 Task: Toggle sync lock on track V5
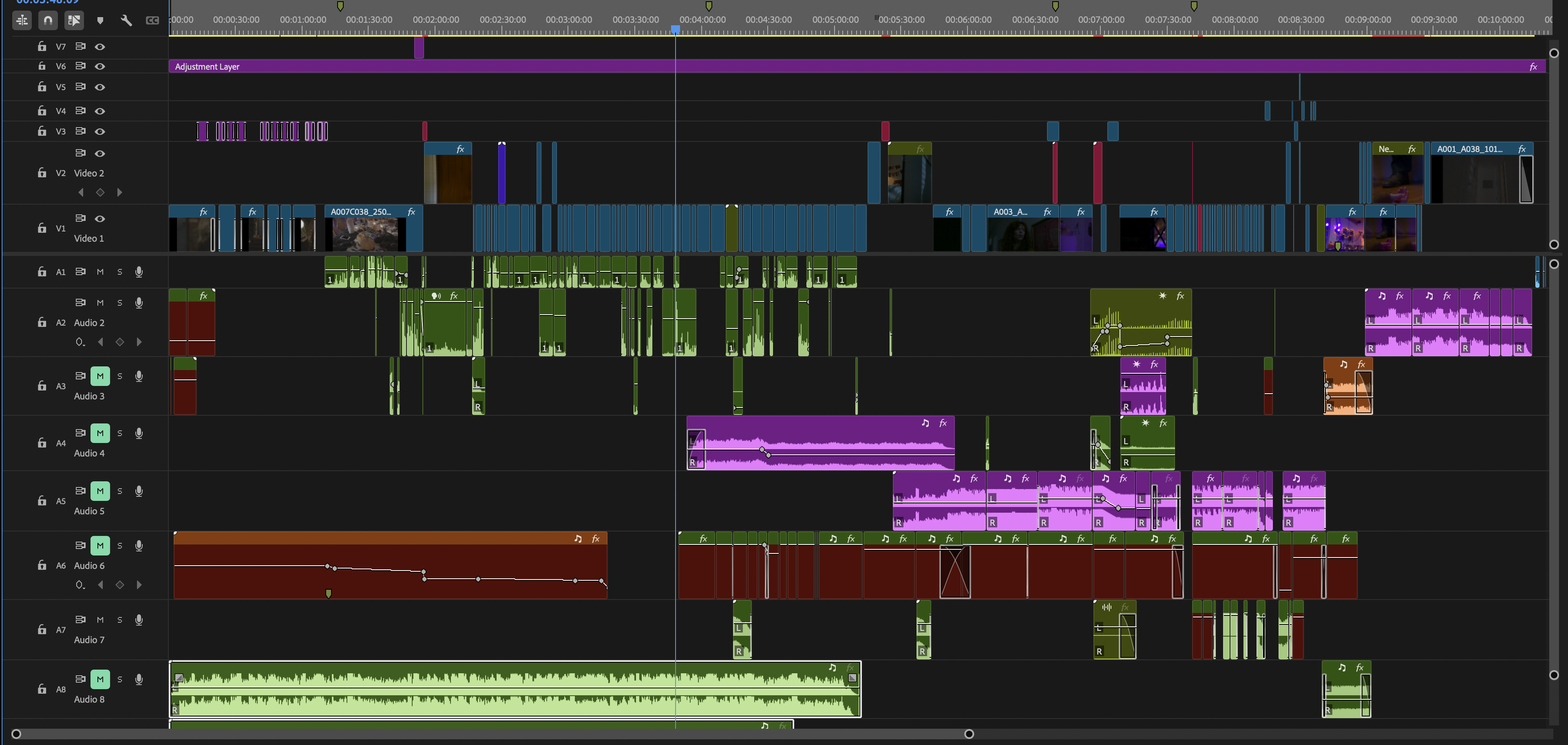click(80, 87)
